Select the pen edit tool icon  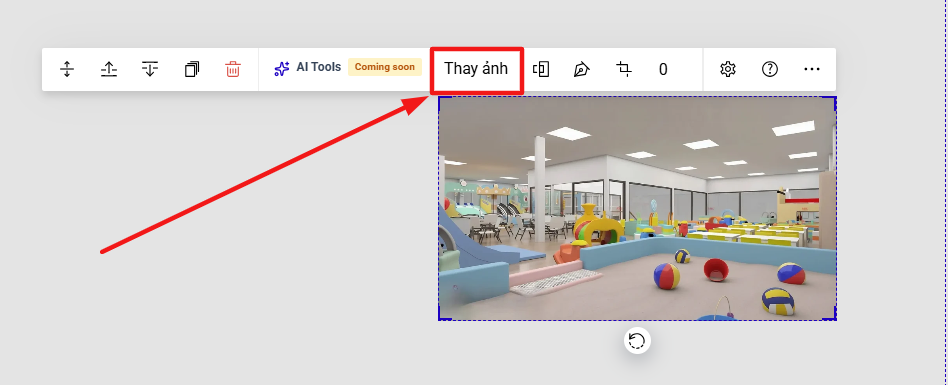pyautogui.click(x=582, y=70)
